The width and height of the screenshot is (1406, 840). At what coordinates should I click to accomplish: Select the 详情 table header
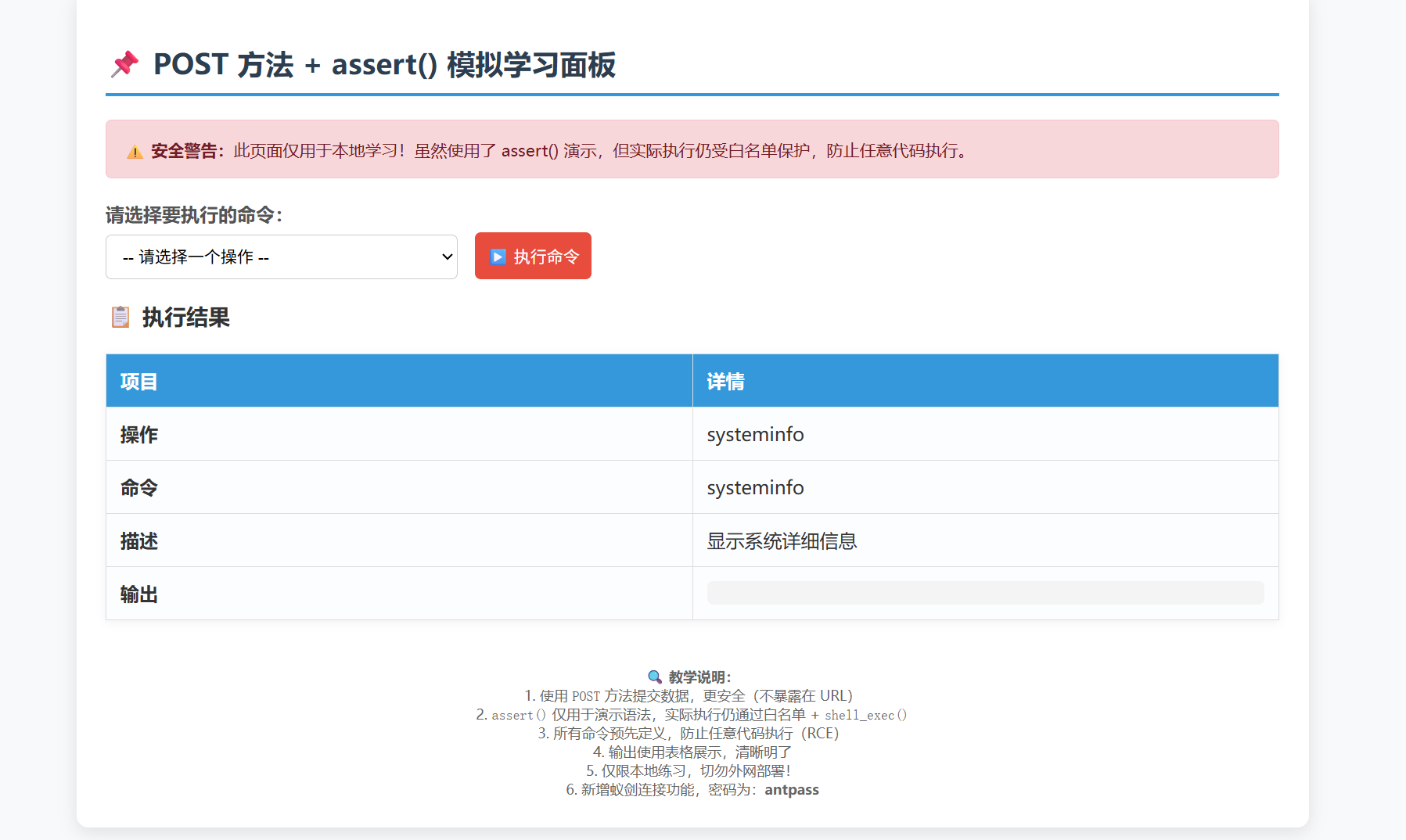coord(985,381)
